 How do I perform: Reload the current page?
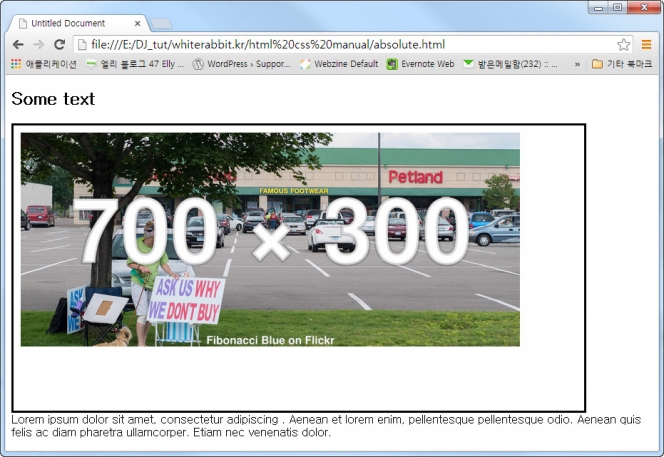[x=60, y=44]
